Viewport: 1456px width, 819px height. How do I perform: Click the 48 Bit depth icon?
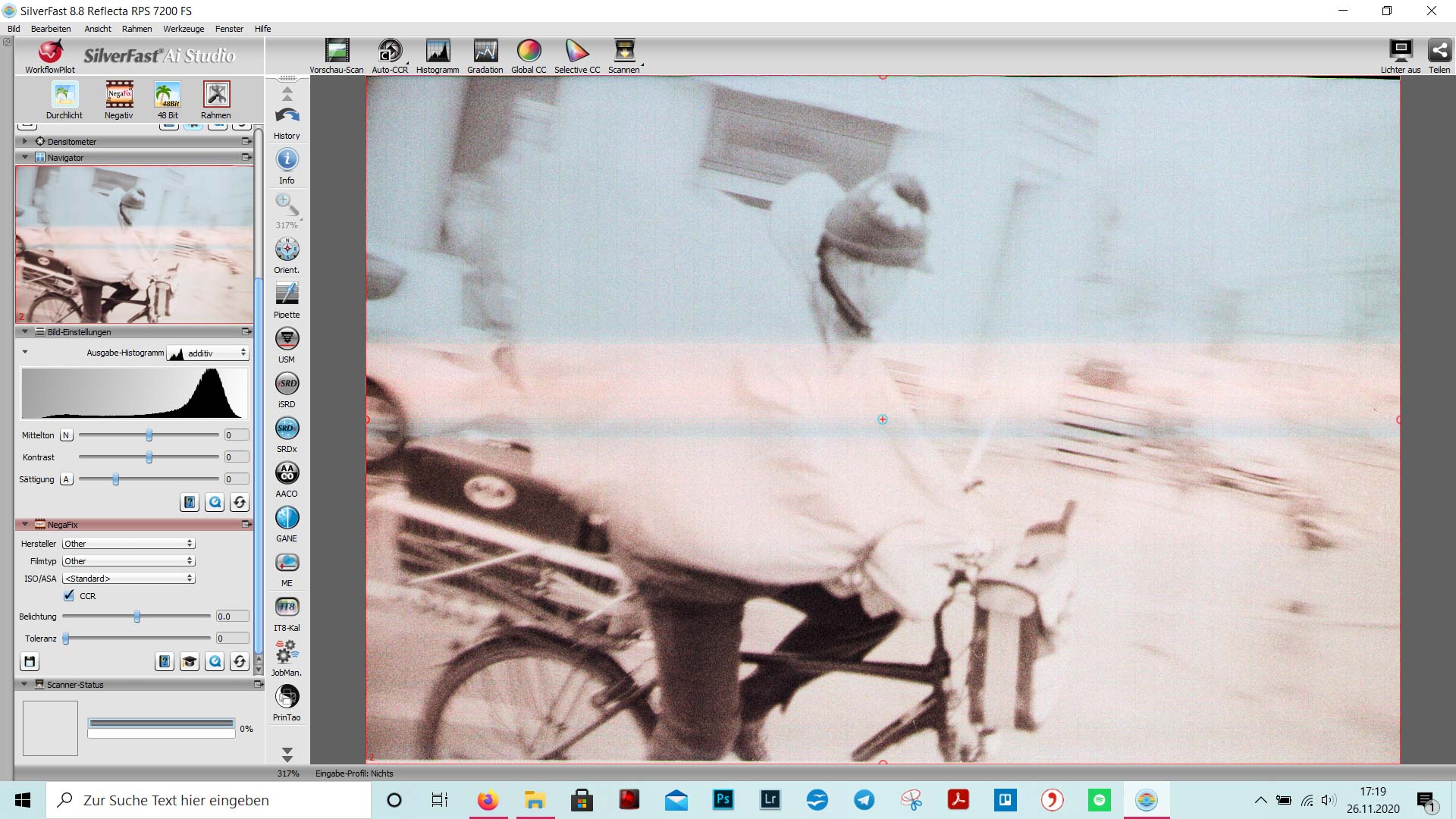(168, 100)
